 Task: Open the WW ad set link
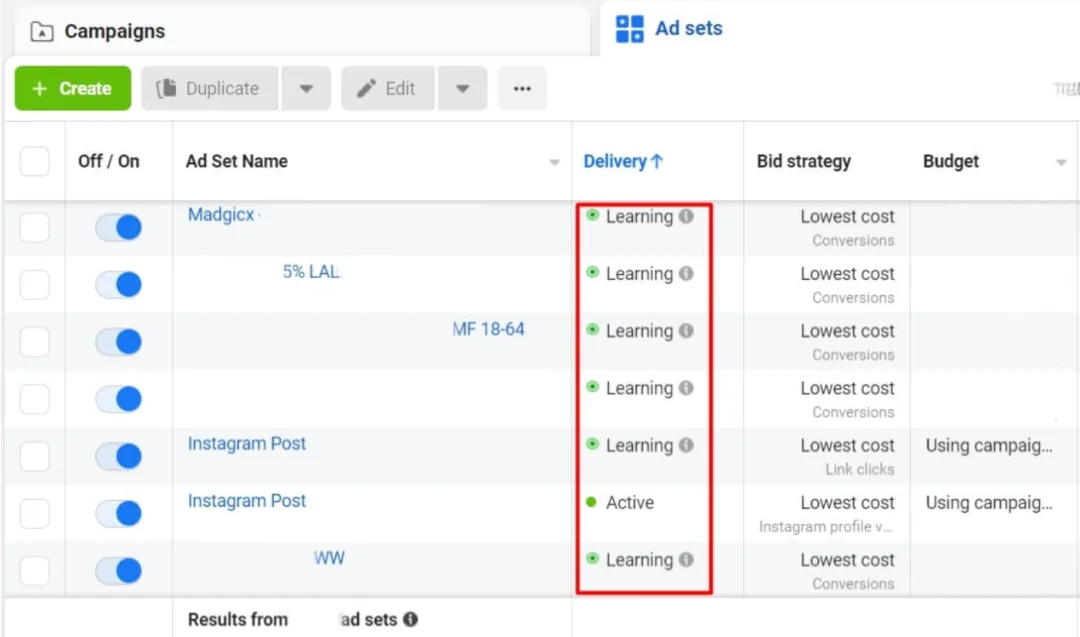click(329, 558)
